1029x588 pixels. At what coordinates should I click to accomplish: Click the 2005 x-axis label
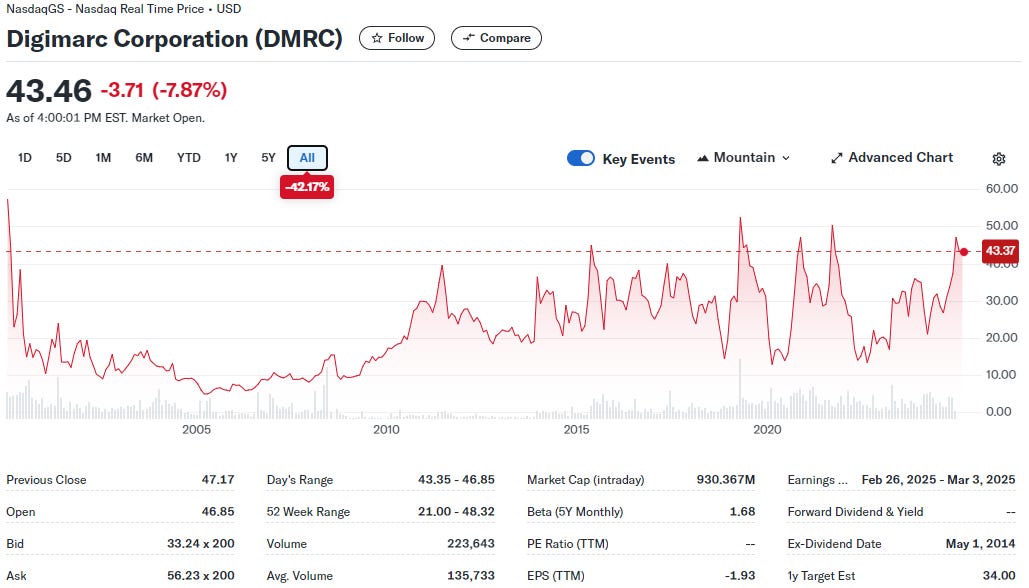click(196, 429)
